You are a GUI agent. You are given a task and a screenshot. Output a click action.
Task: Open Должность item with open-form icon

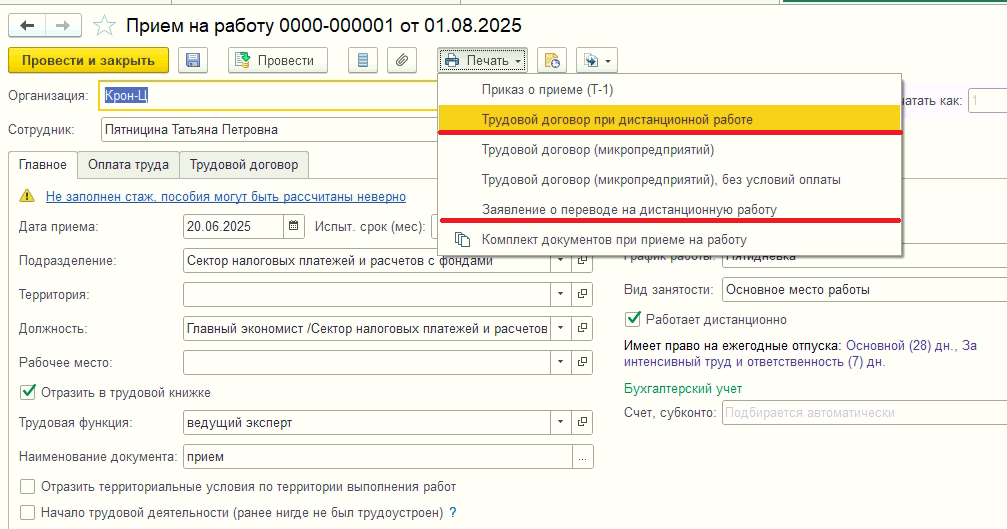point(582,328)
